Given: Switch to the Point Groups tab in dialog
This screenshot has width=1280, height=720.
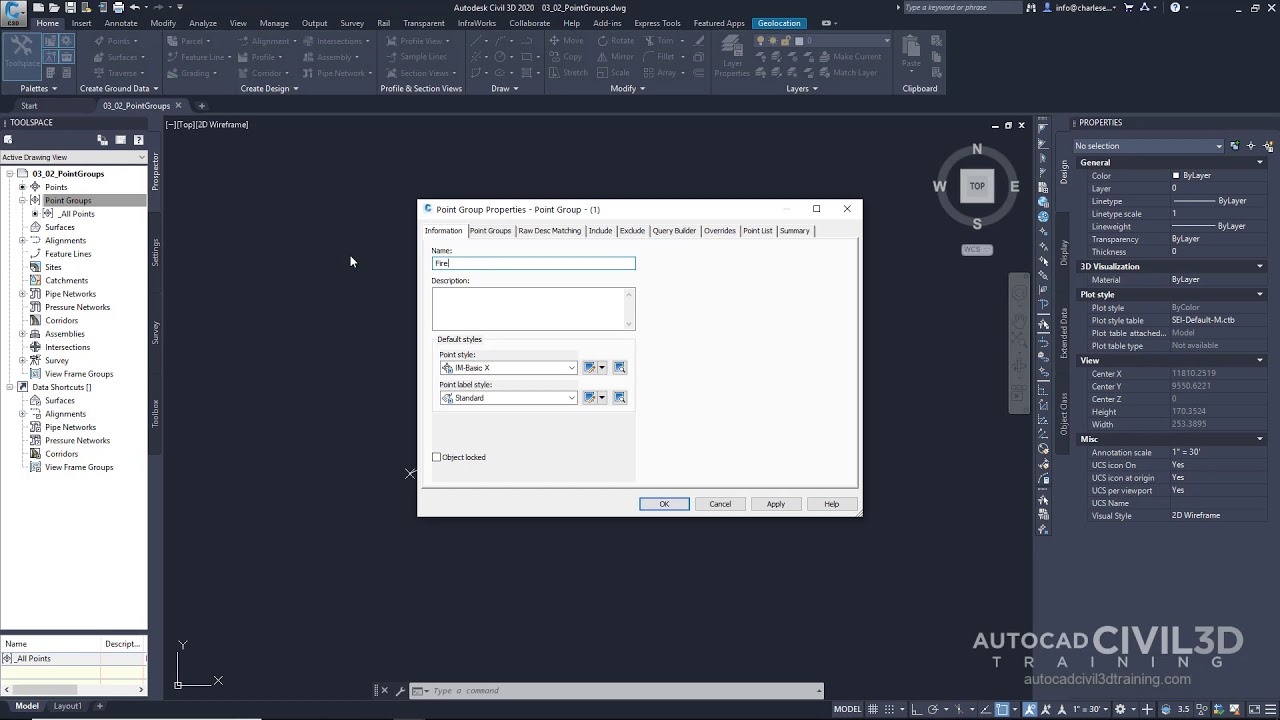Looking at the screenshot, I should 490,231.
